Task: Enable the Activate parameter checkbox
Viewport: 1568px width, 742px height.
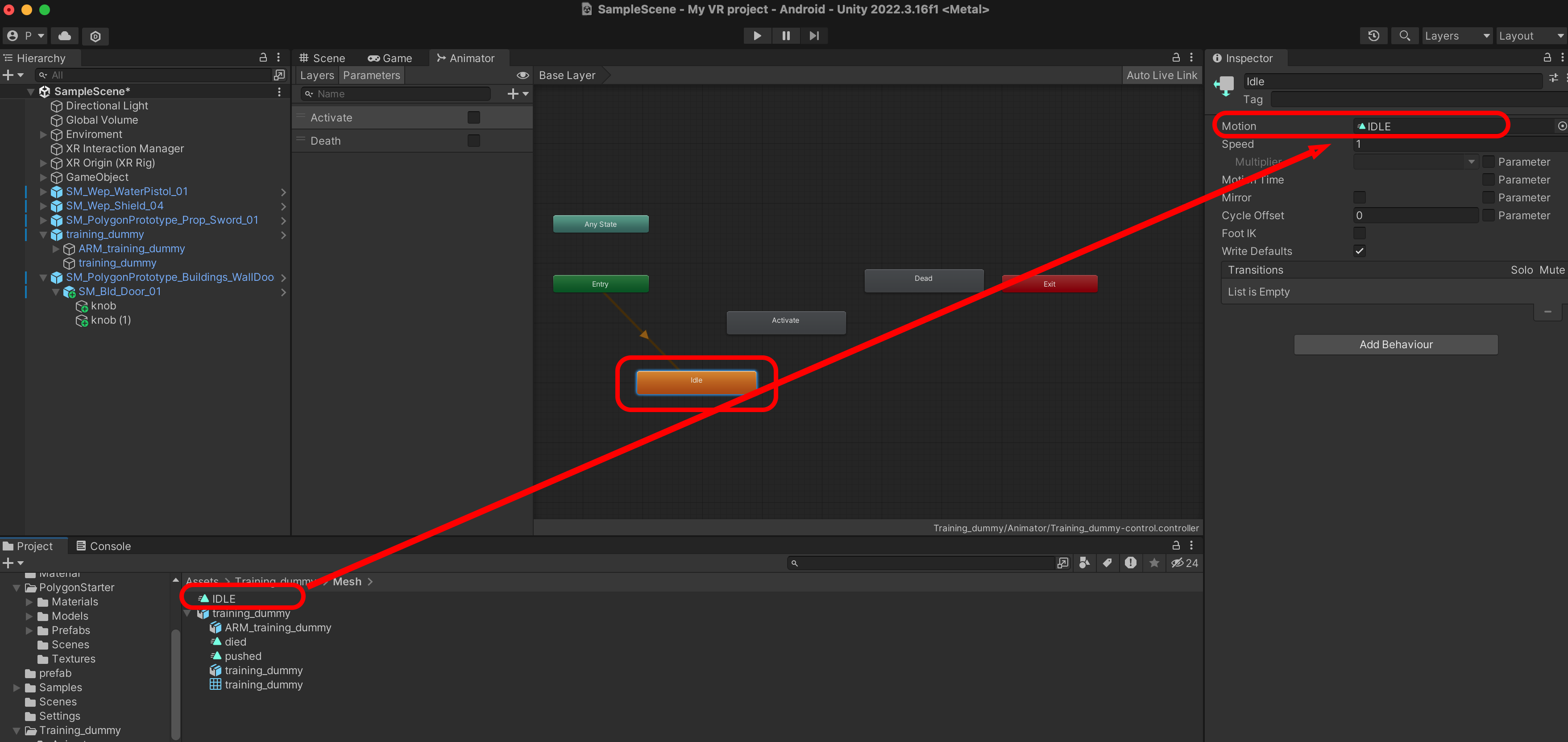Action: coord(473,117)
